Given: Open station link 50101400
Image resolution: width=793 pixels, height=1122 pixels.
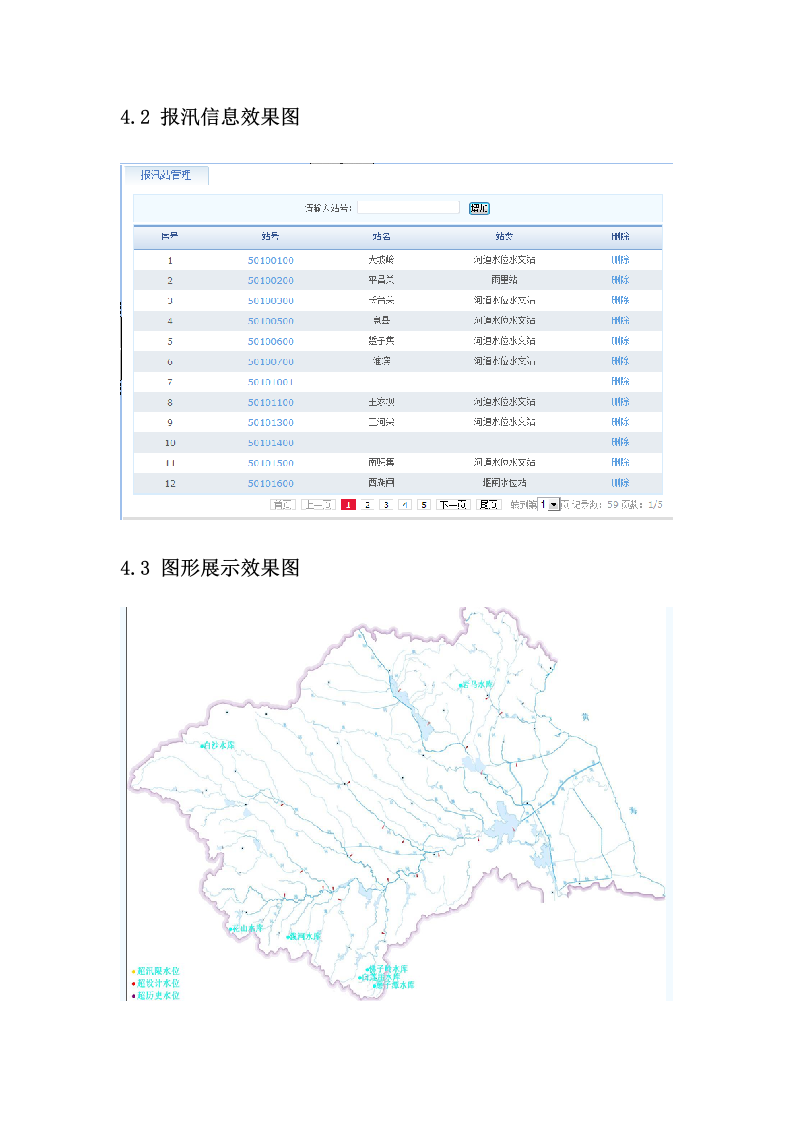Looking at the screenshot, I should coord(271,443).
